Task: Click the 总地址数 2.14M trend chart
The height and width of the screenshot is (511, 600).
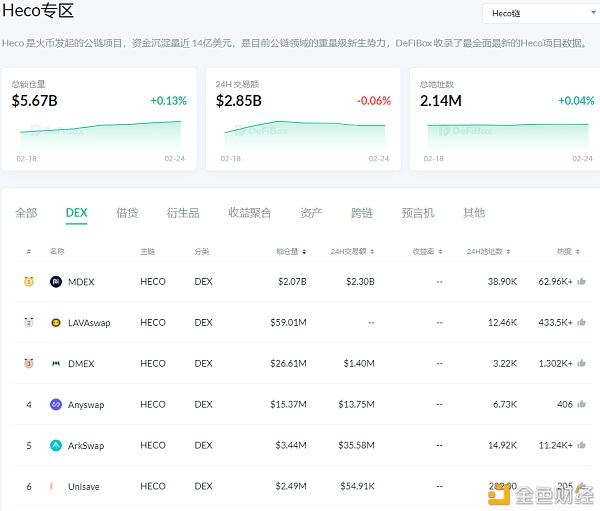Action: tap(508, 136)
